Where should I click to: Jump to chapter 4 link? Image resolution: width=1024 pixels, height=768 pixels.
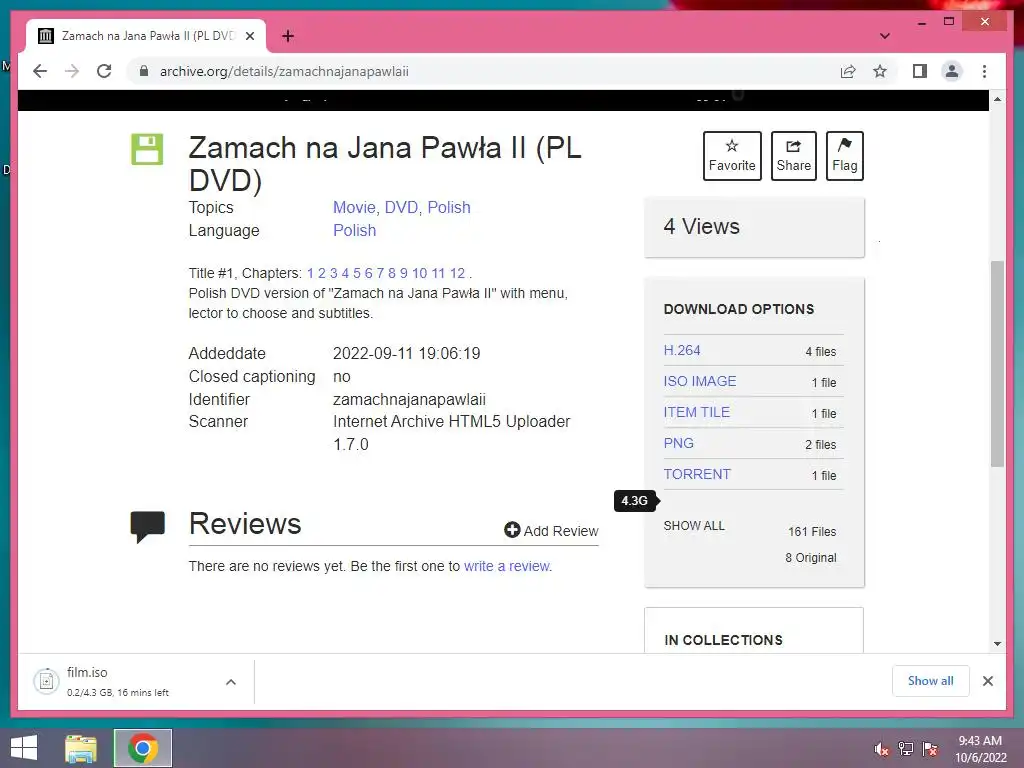pyautogui.click(x=345, y=273)
